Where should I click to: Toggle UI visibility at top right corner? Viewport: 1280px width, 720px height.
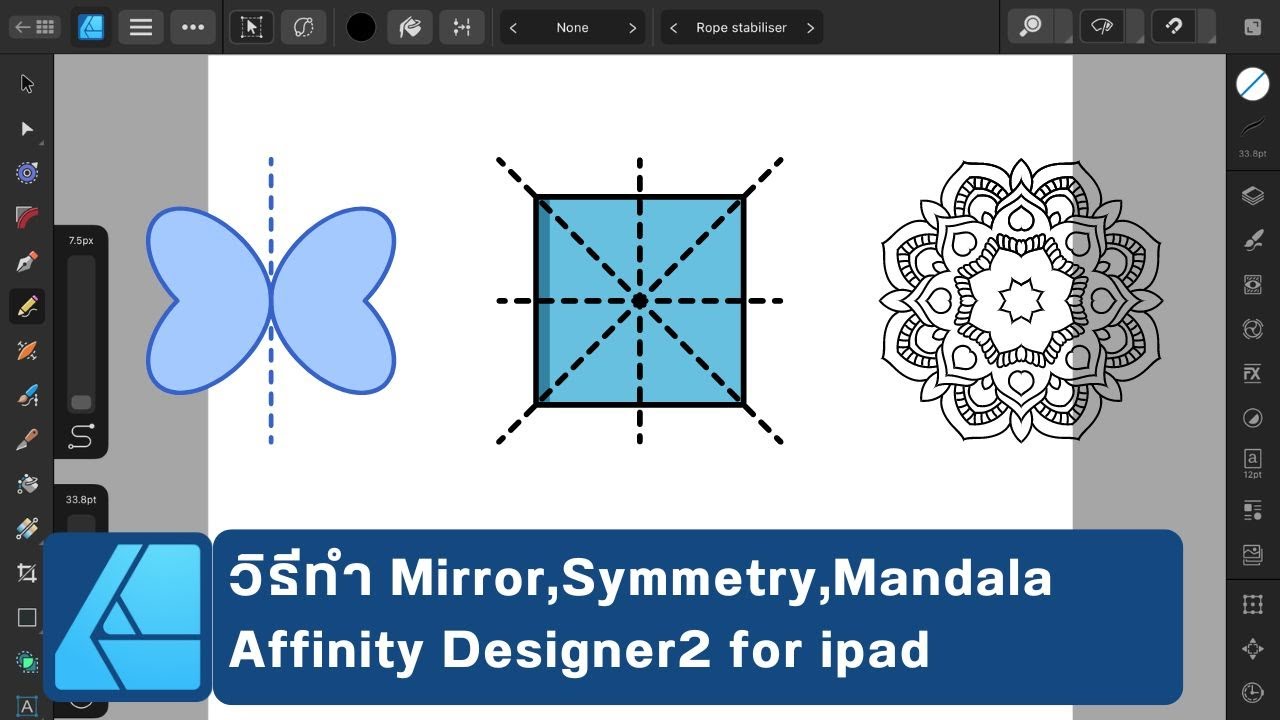click(1253, 27)
